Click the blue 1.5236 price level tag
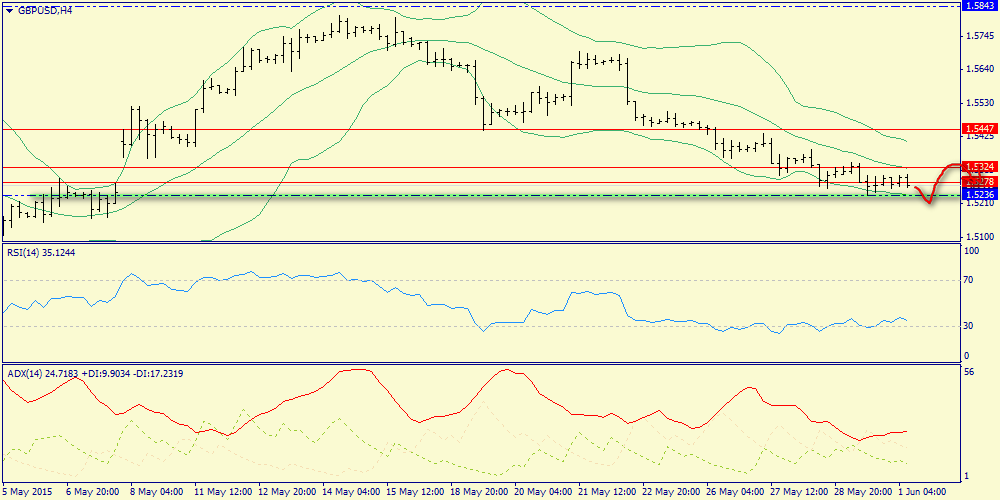This screenshot has height=500, width=1000. point(977,196)
